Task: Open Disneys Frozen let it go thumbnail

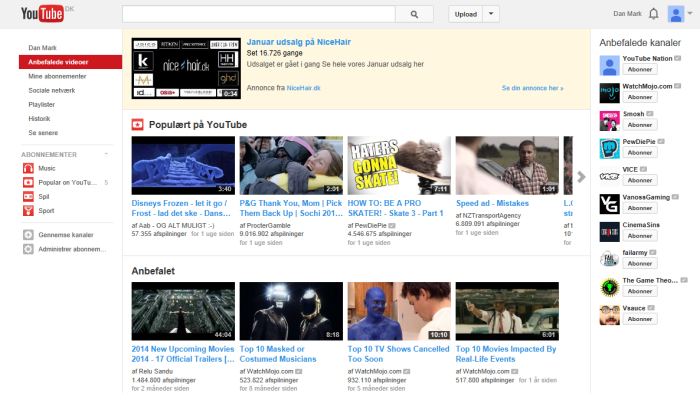Action: point(183,165)
